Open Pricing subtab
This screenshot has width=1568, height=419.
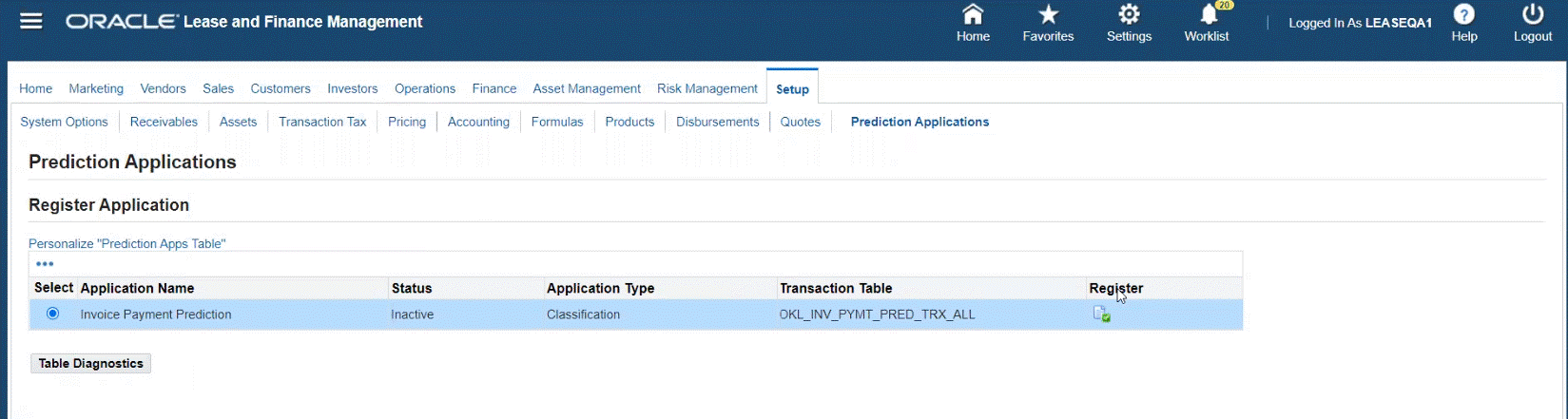[x=407, y=122]
